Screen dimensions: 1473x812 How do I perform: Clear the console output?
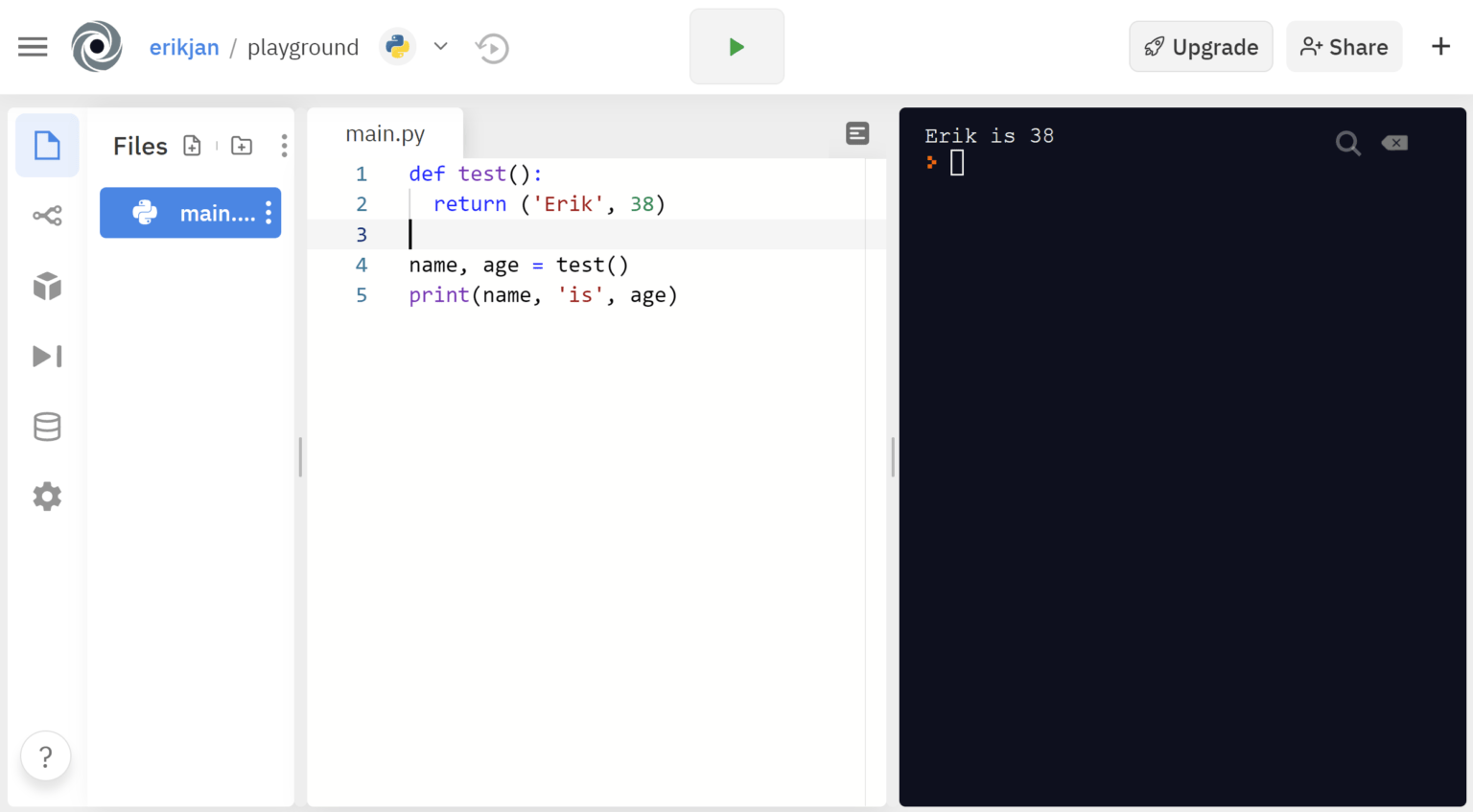[x=1394, y=142]
